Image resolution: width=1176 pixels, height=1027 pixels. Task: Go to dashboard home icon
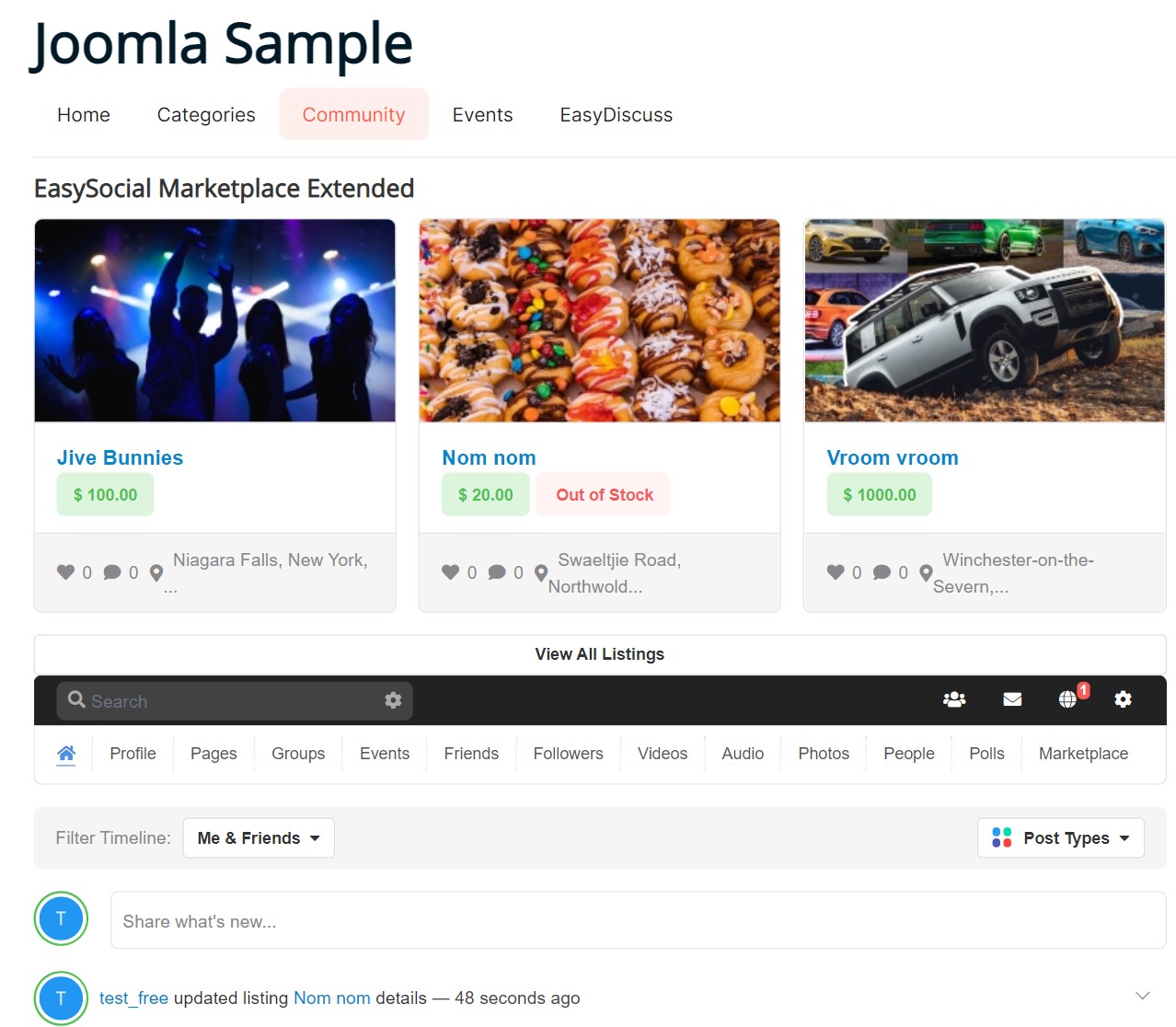coord(66,754)
